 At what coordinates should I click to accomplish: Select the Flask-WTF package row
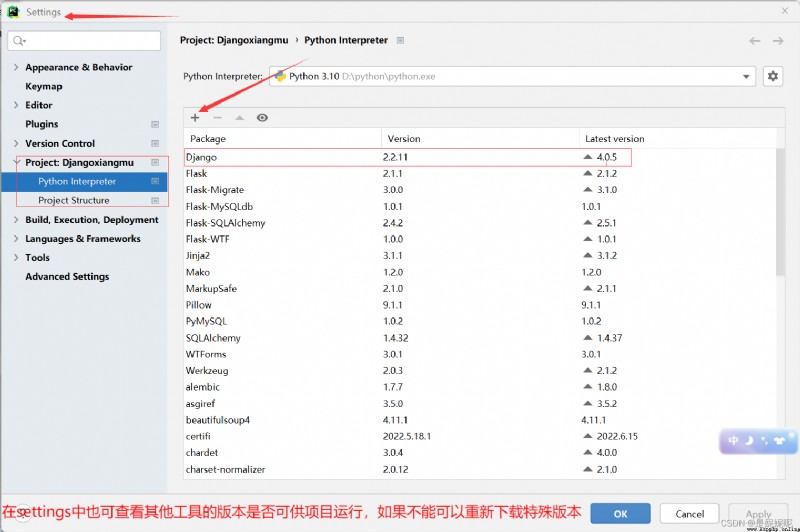[480, 239]
